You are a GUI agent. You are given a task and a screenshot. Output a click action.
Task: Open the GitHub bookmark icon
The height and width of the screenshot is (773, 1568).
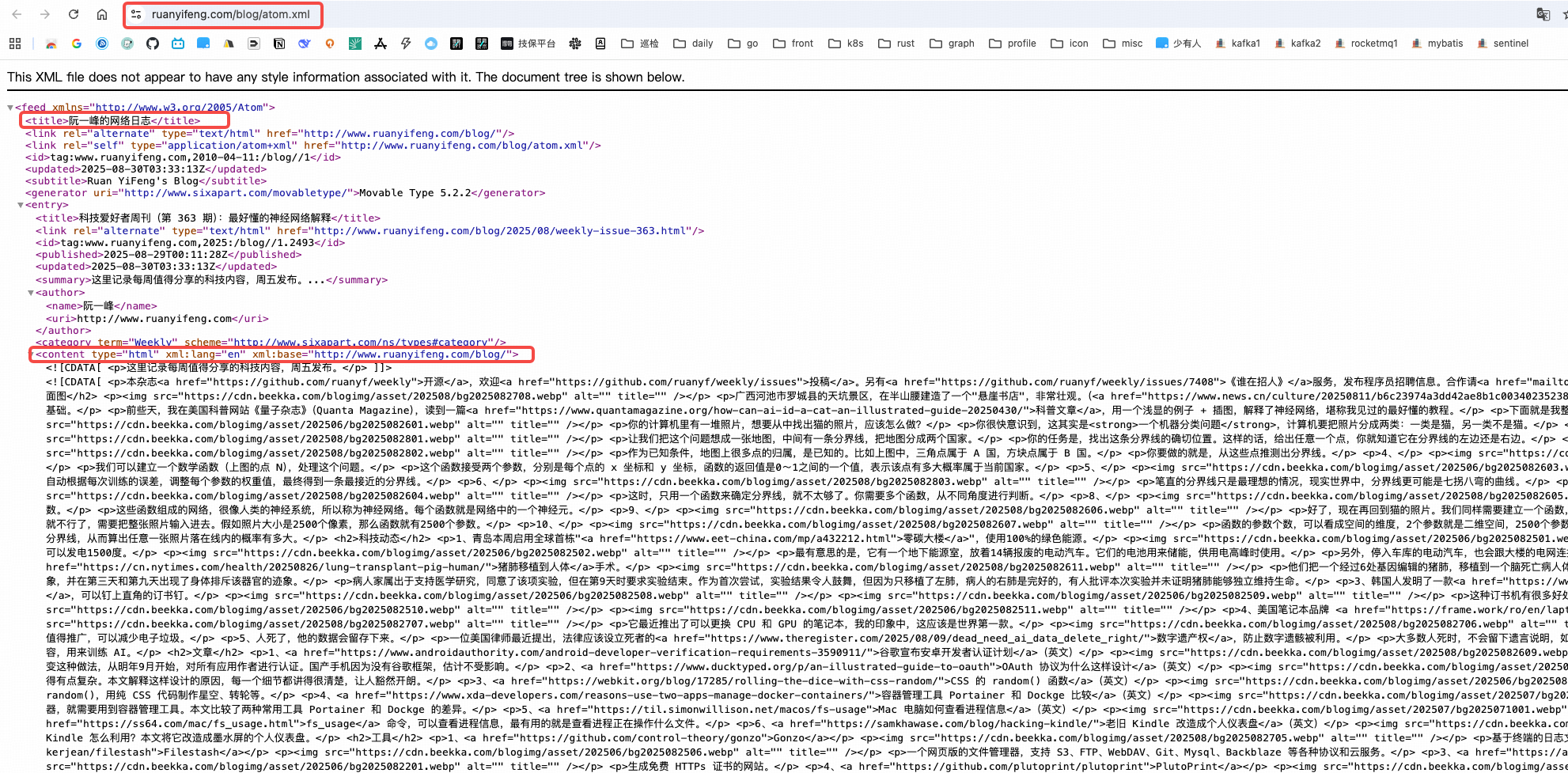(153, 44)
